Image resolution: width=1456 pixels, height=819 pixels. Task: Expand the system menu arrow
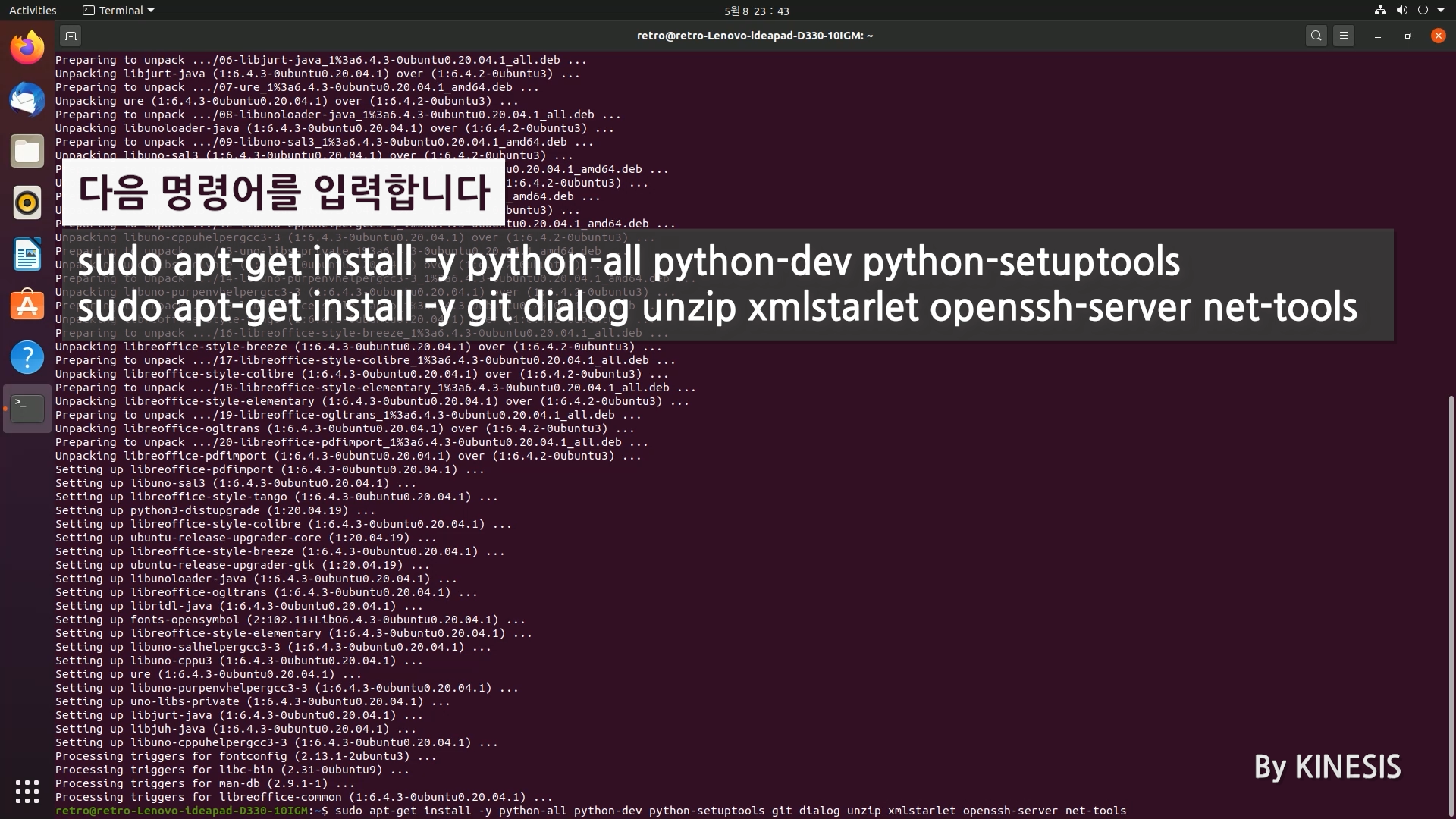(1441, 11)
